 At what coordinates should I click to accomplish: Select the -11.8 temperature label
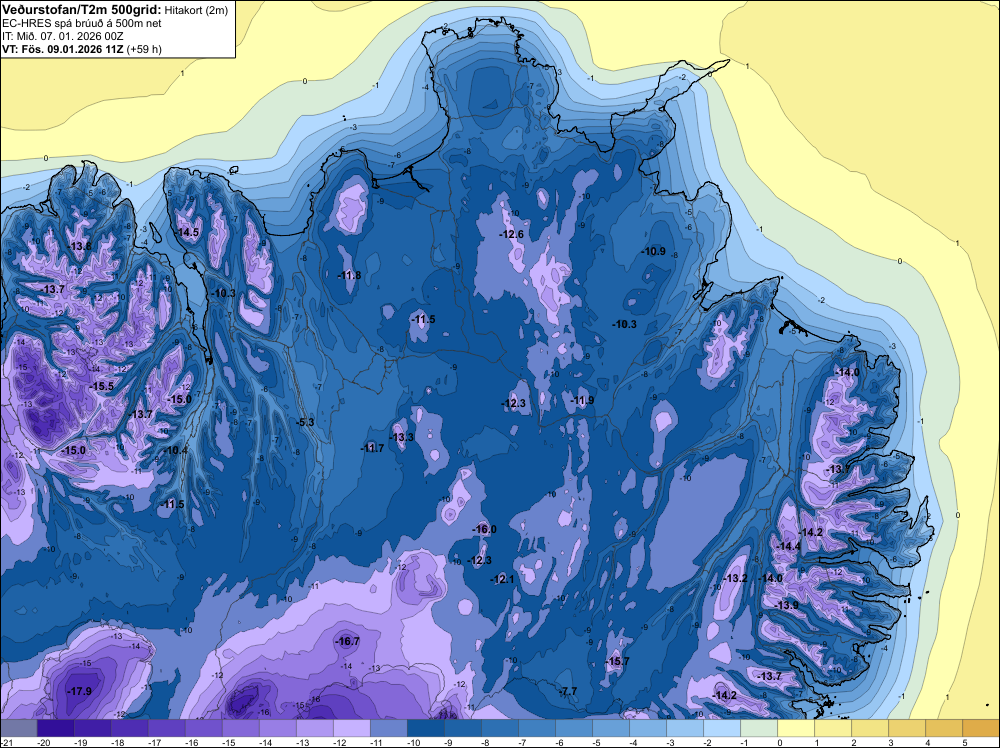pos(349,275)
